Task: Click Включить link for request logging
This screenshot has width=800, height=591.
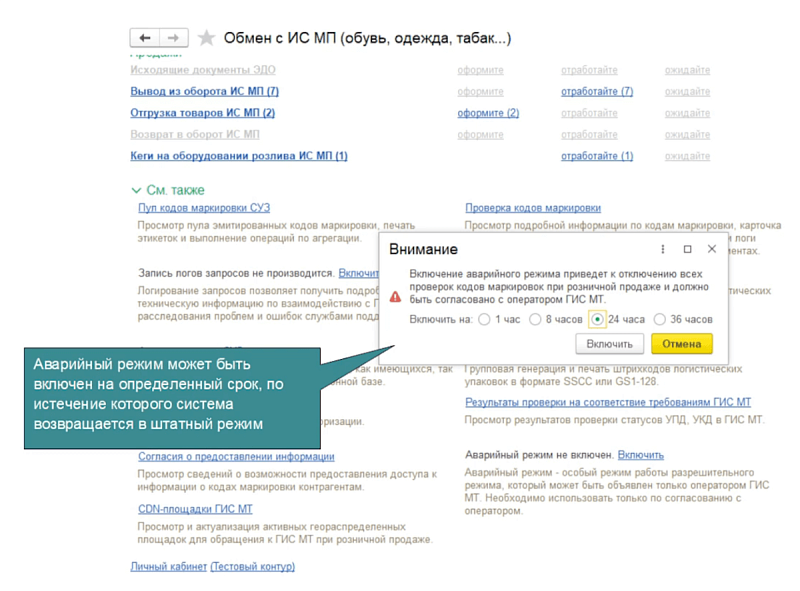Action: point(359,273)
